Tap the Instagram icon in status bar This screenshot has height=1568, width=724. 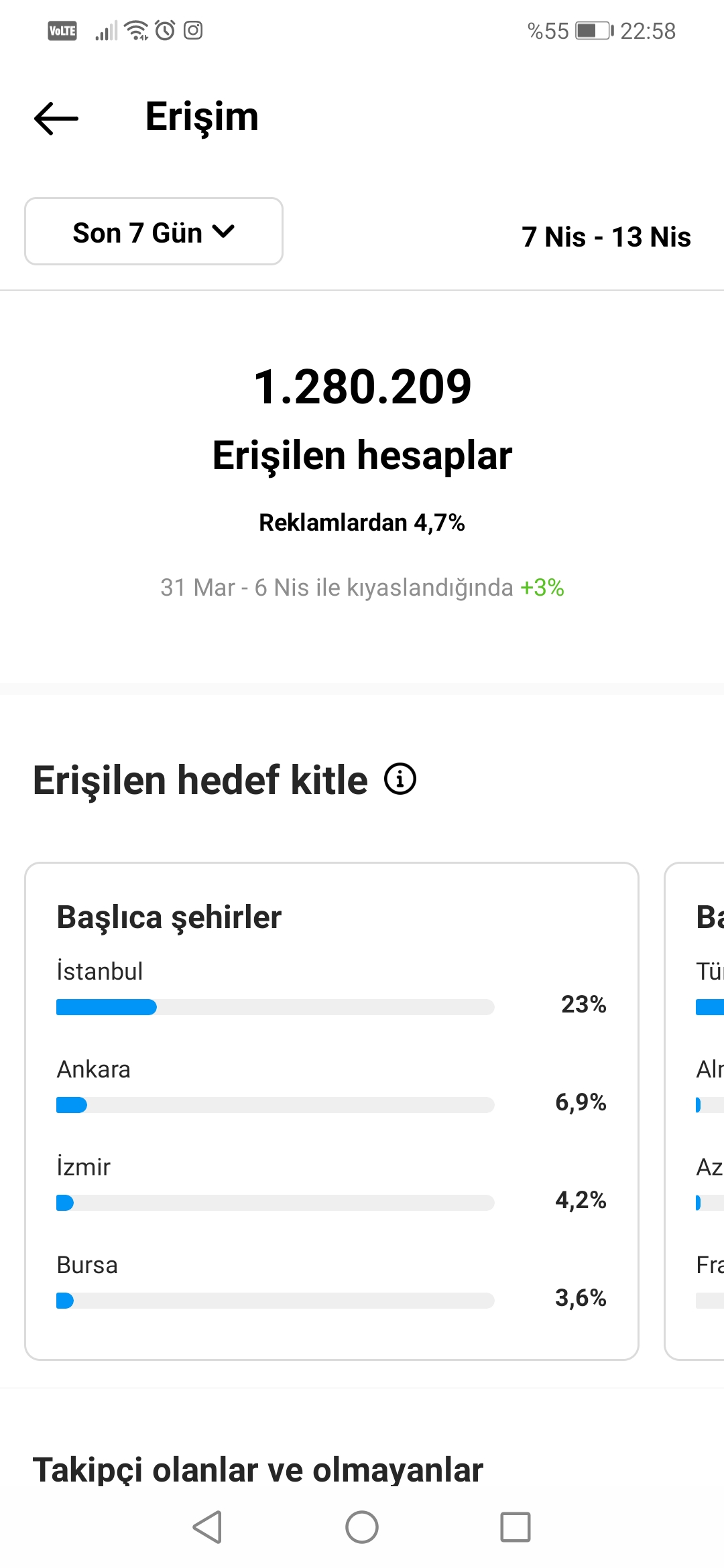pos(193,30)
